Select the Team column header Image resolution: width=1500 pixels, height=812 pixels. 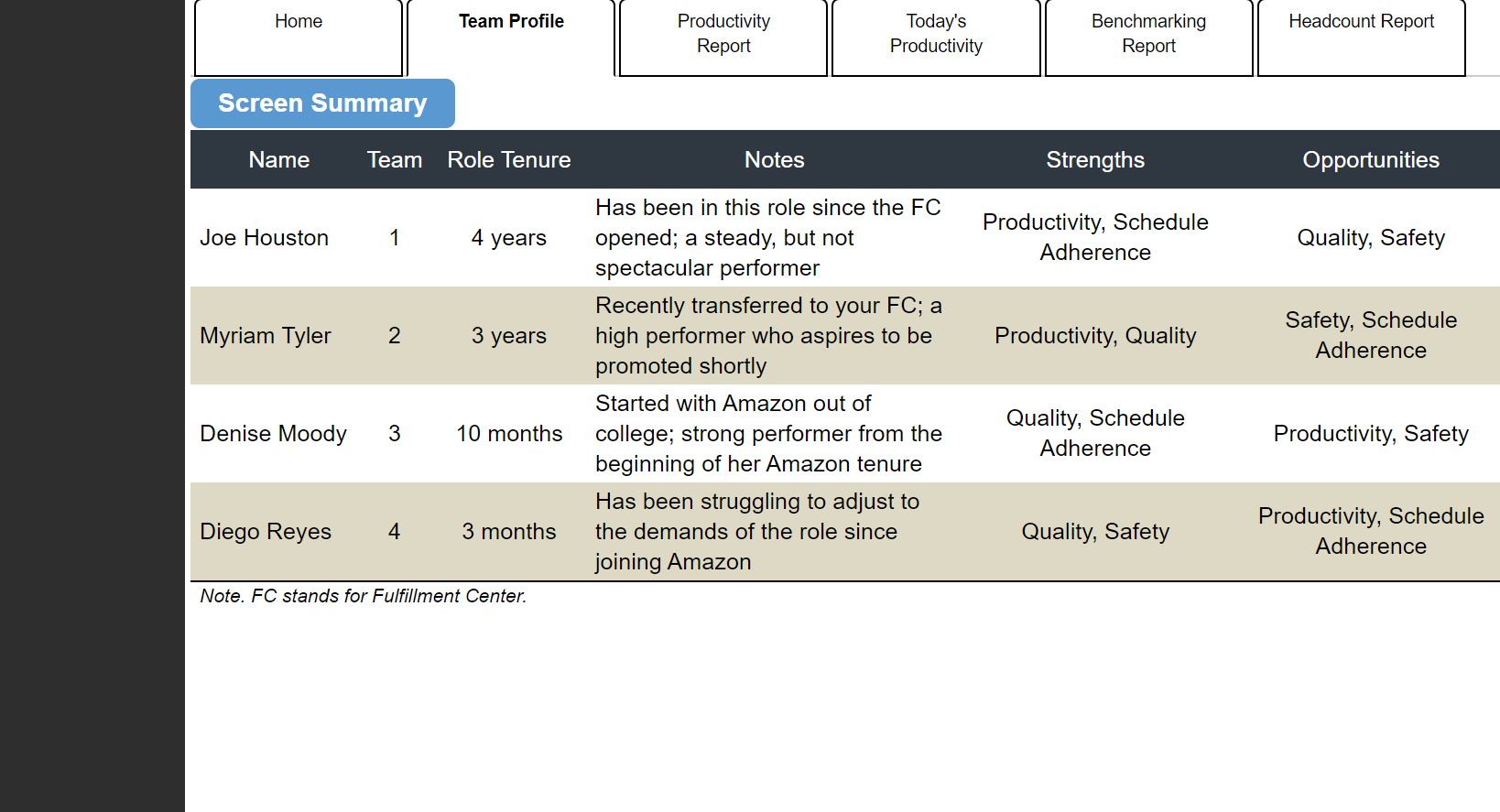(x=394, y=159)
